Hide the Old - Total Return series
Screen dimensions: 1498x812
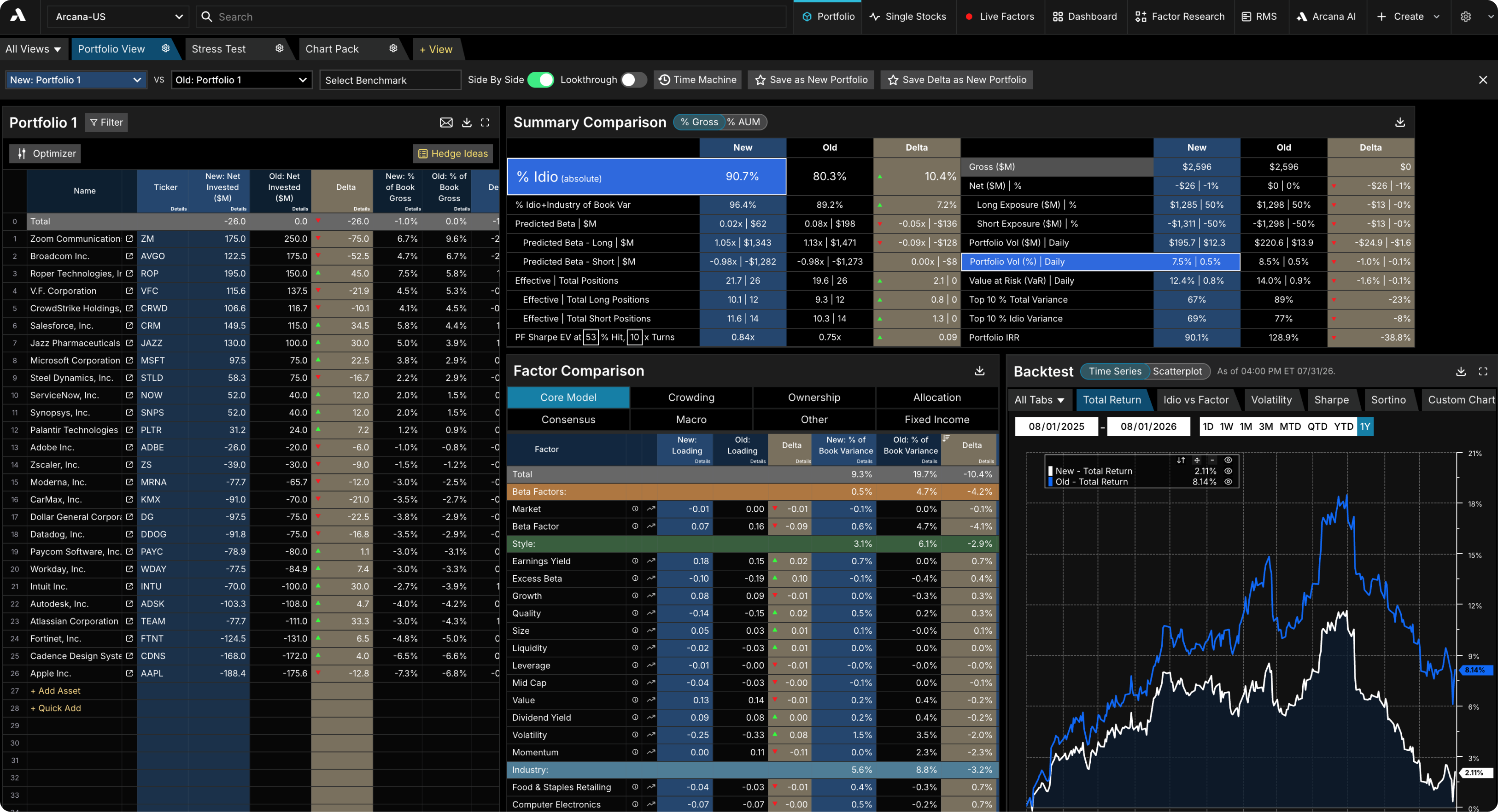[1228, 482]
